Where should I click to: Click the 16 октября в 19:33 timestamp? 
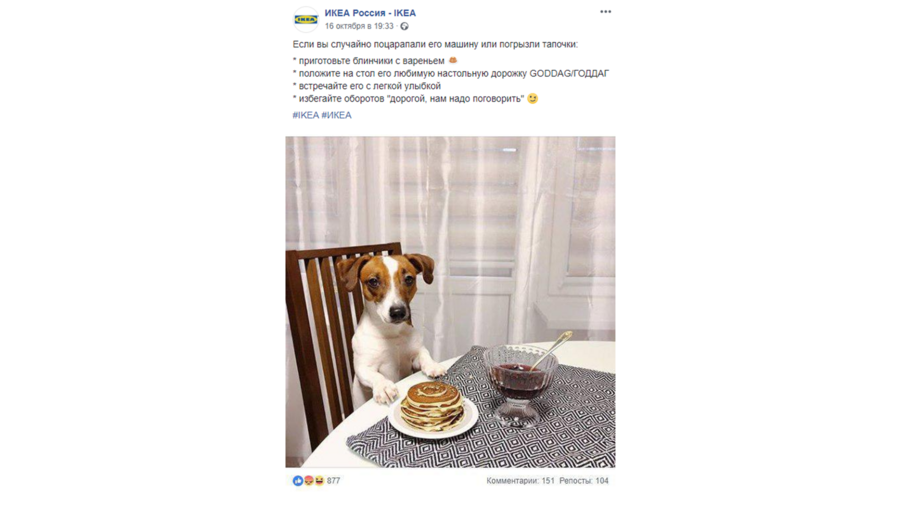pos(359,26)
